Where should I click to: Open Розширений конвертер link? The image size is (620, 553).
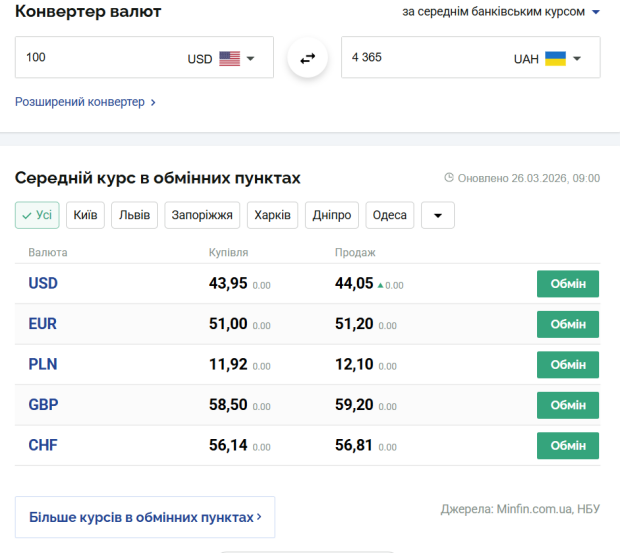[x=85, y=102]
